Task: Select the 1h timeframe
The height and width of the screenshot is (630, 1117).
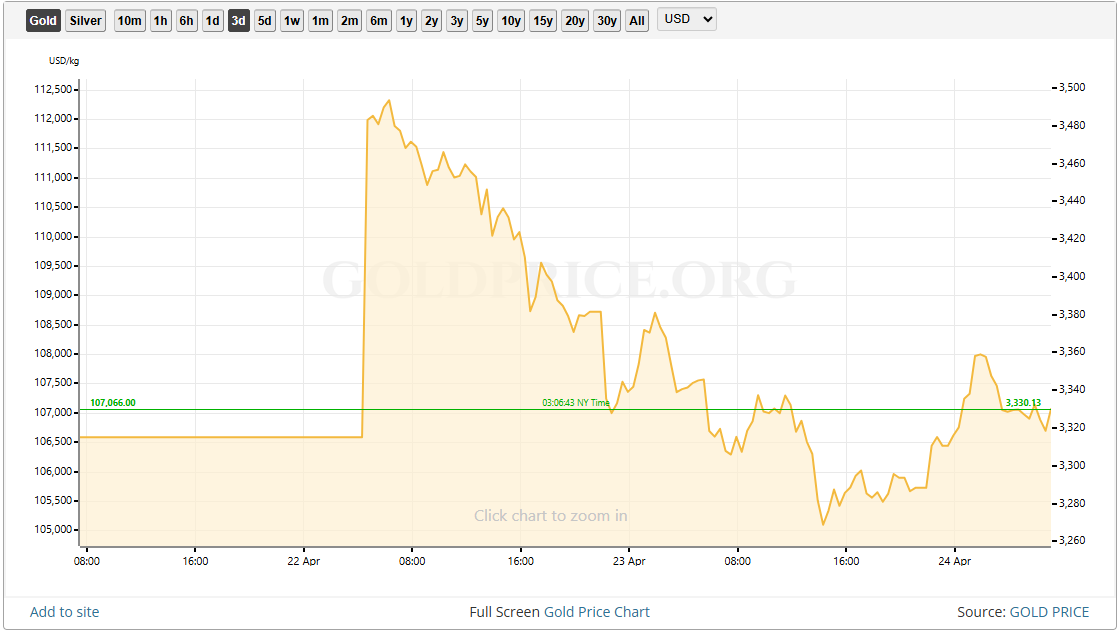Action: 160,20
